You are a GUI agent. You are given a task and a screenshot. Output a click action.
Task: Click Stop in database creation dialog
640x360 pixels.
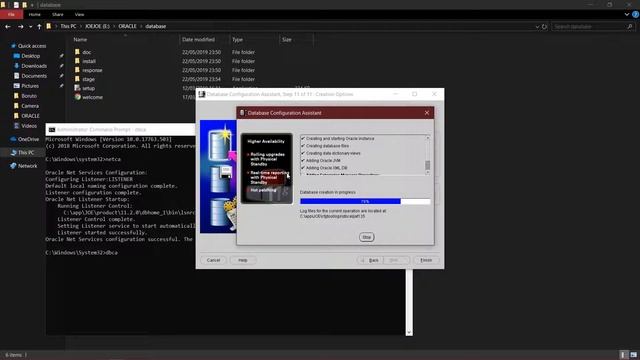coord(367,237)
